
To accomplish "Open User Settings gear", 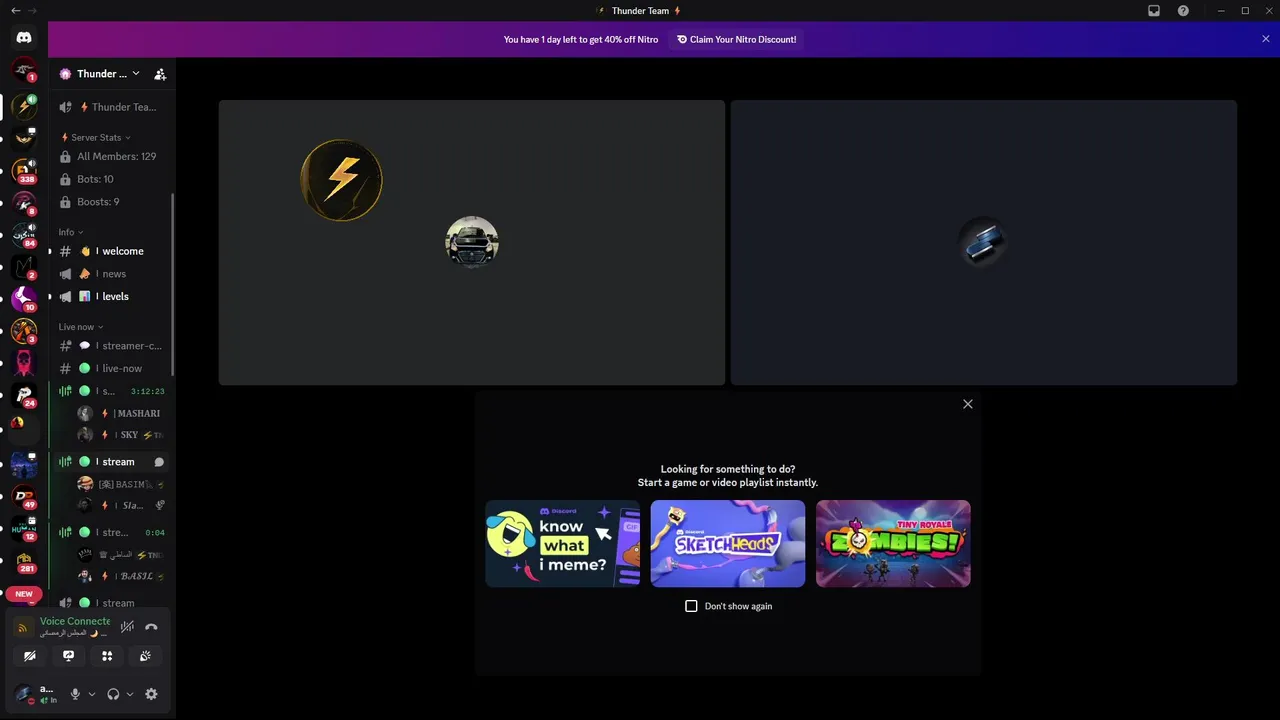I will 151,694.
